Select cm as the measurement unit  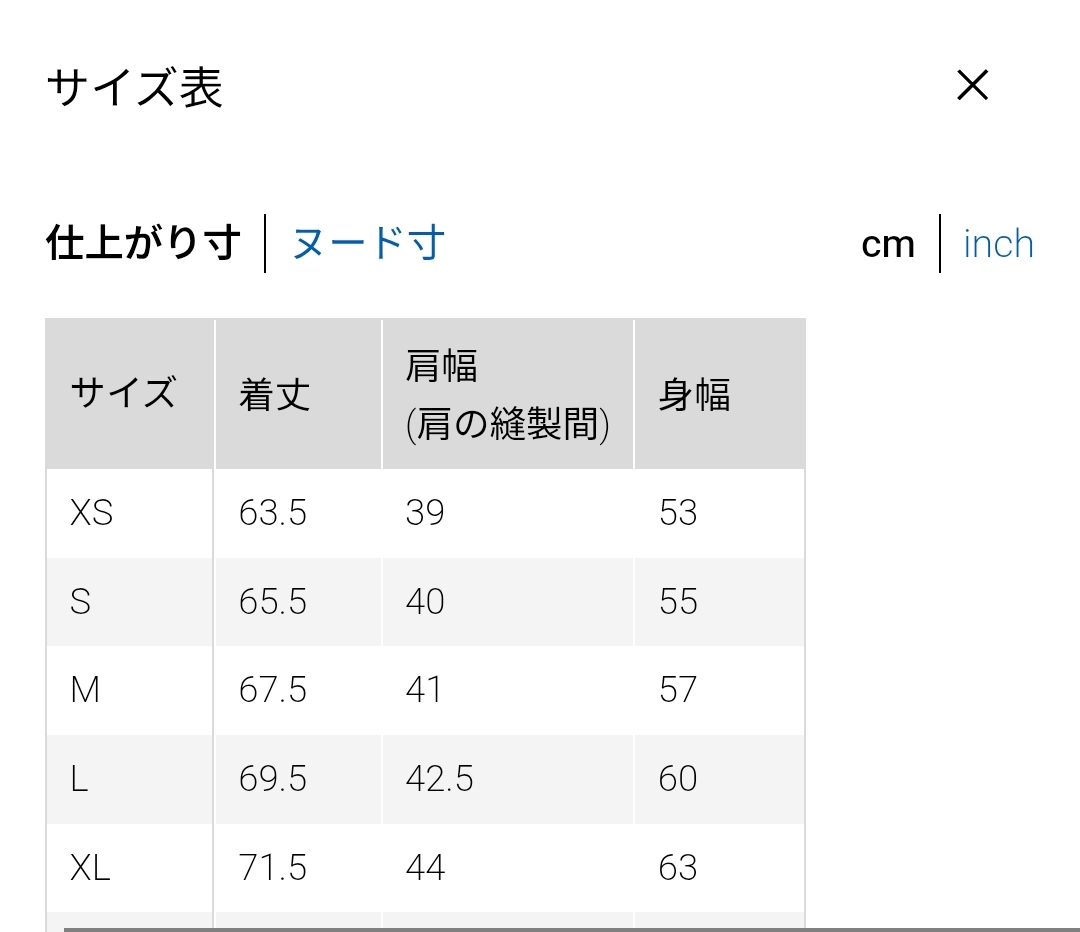tap(887, 244)
